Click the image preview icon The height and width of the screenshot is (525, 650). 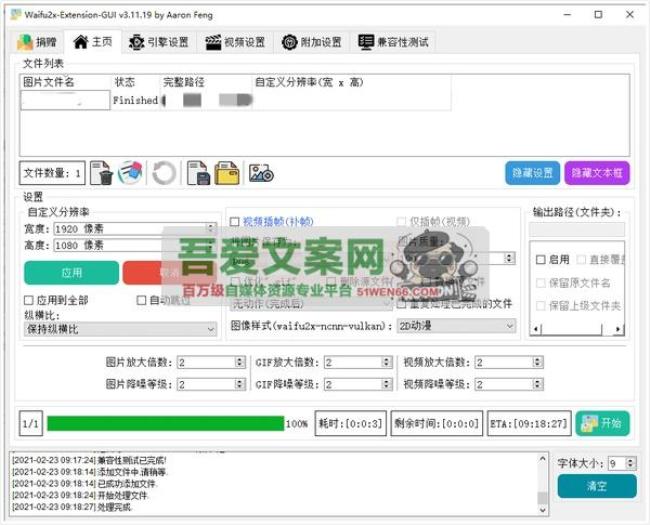pos(261,173)
